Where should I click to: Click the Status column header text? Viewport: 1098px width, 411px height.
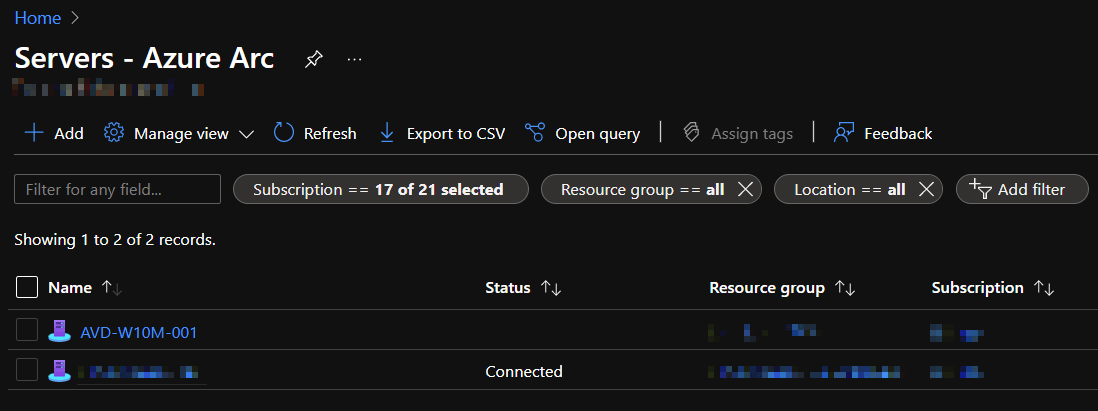(x=508, y=288)
